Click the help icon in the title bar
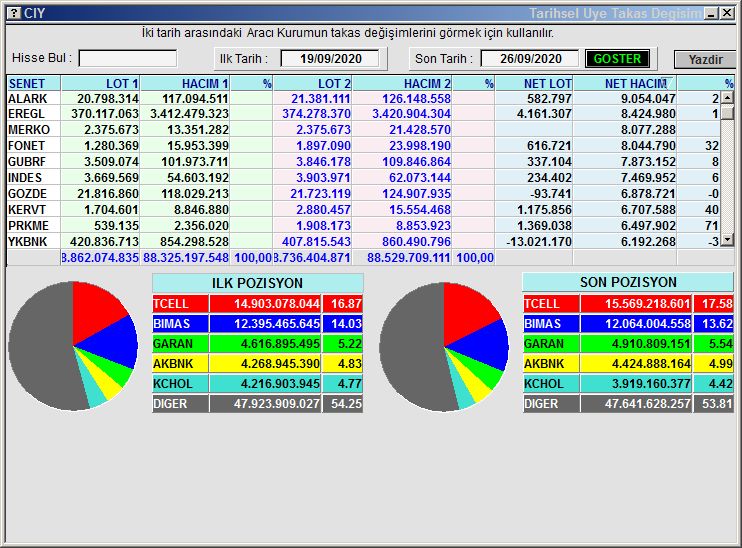 [x=15, y=13]
